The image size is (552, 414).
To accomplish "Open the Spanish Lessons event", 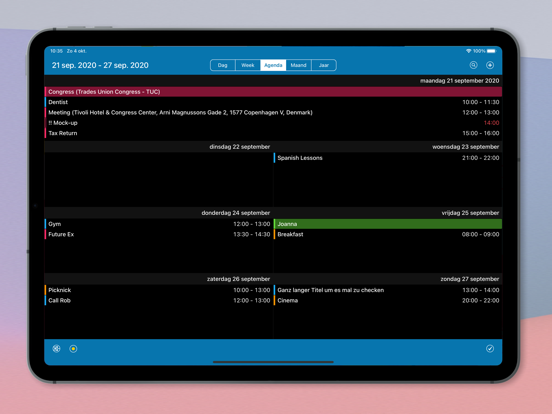I will coord(388,158).
